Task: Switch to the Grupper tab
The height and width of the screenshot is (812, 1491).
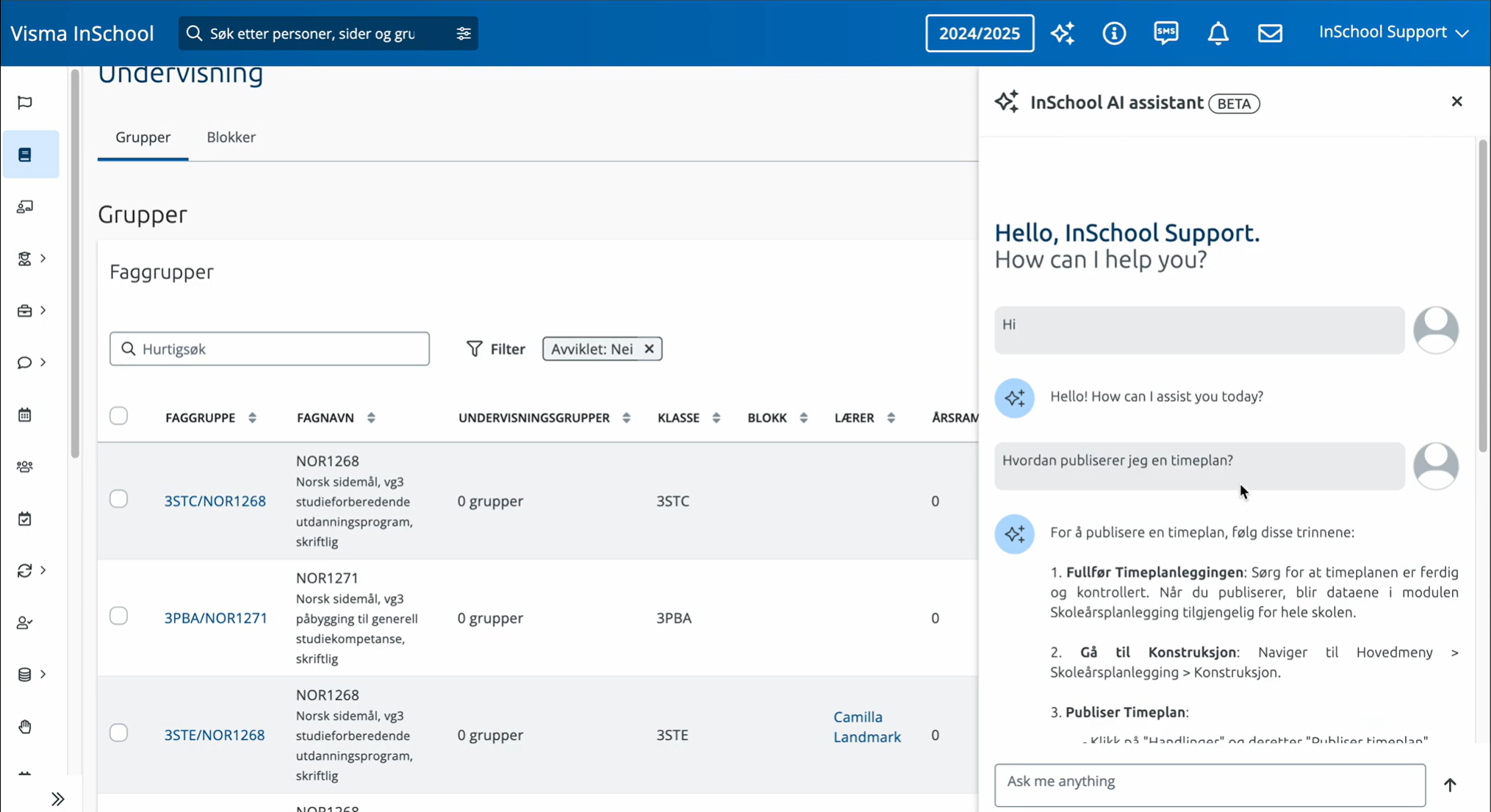Action: click(143, 137)
